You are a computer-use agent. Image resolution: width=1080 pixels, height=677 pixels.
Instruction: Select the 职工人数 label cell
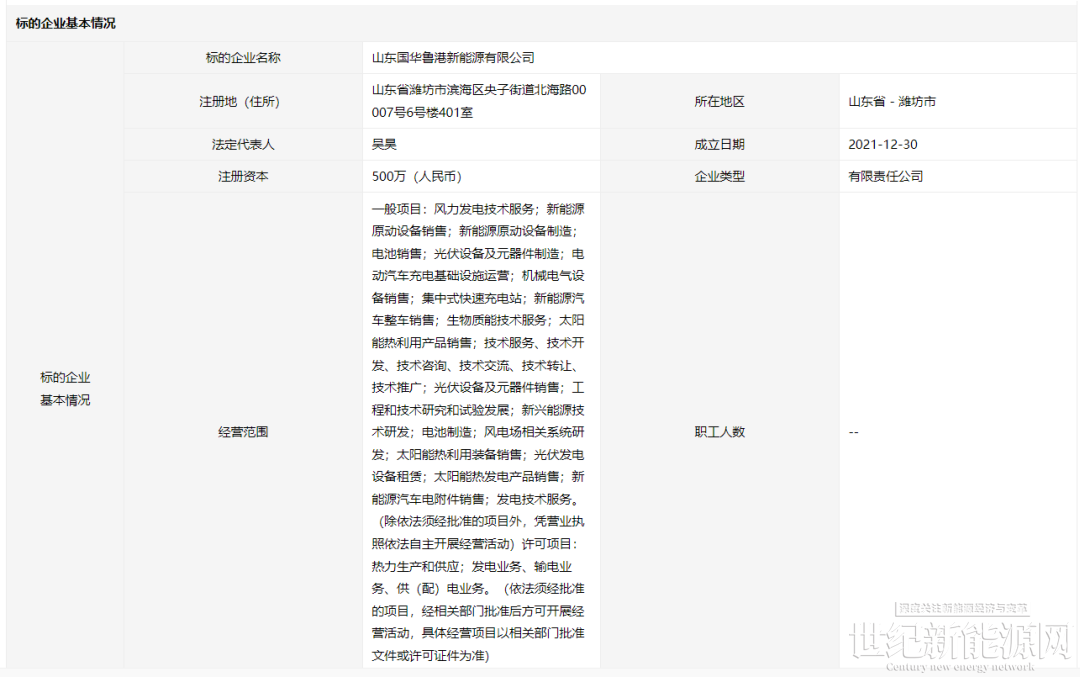pyautogui.click(x=719, y=432)
